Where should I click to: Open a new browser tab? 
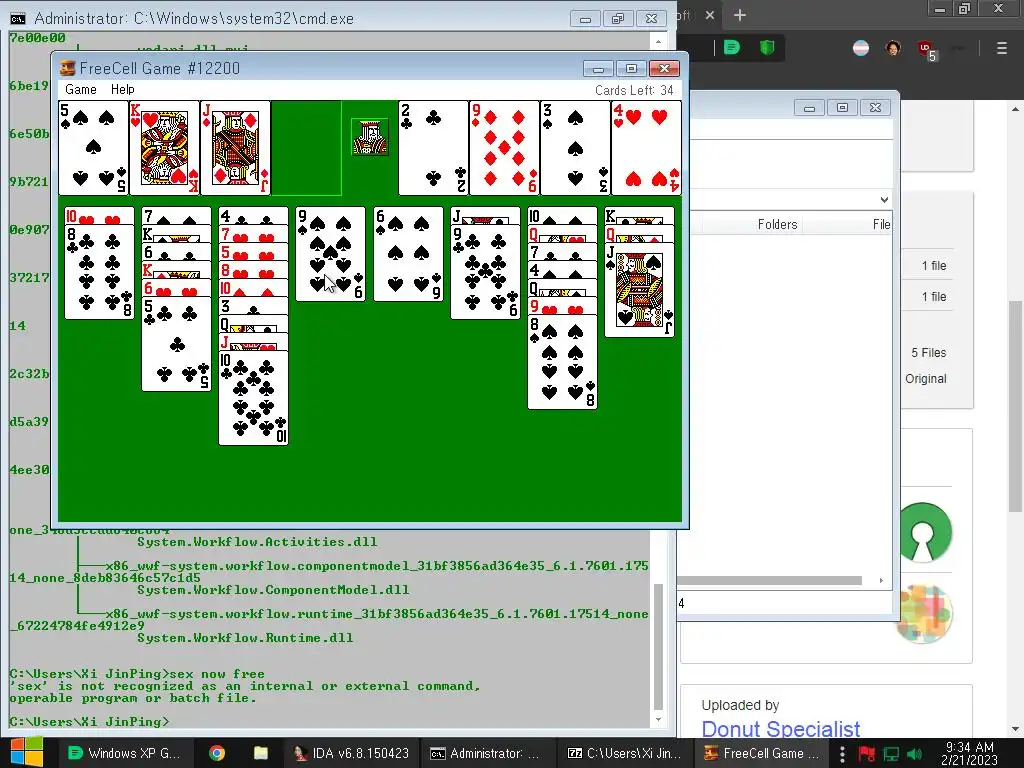tap(740, 15)
